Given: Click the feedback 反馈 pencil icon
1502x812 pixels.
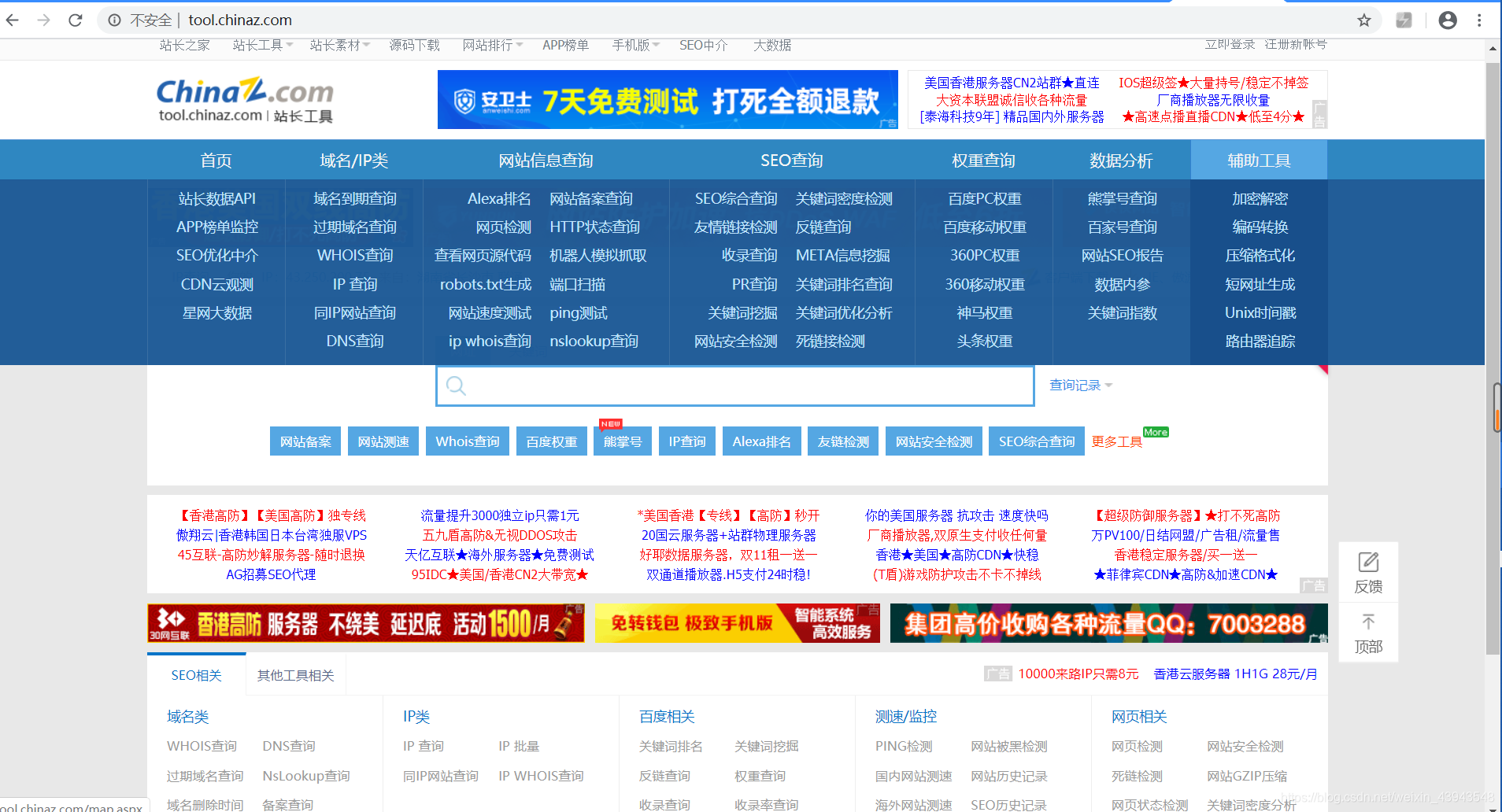Looking at the screenshot, I should 1368,563.
